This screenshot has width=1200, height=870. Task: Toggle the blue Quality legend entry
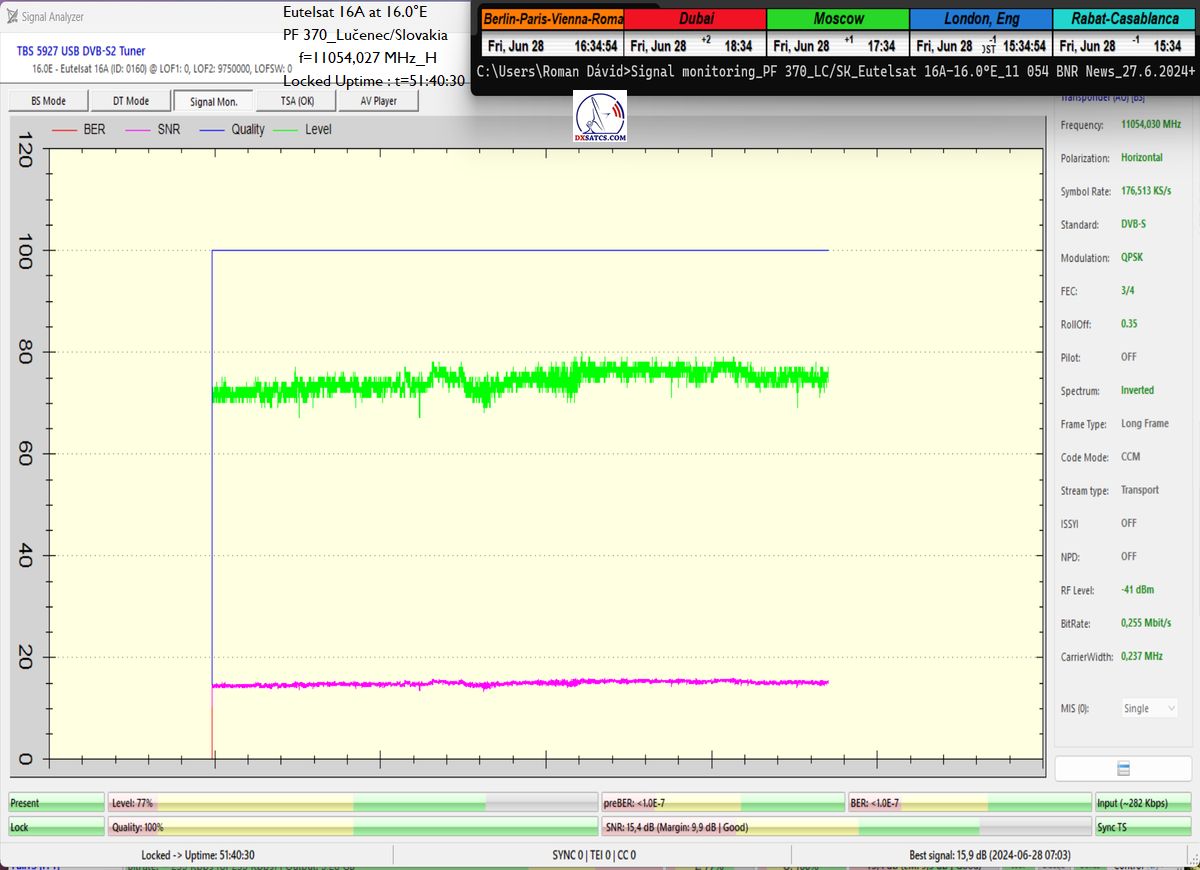232,129
